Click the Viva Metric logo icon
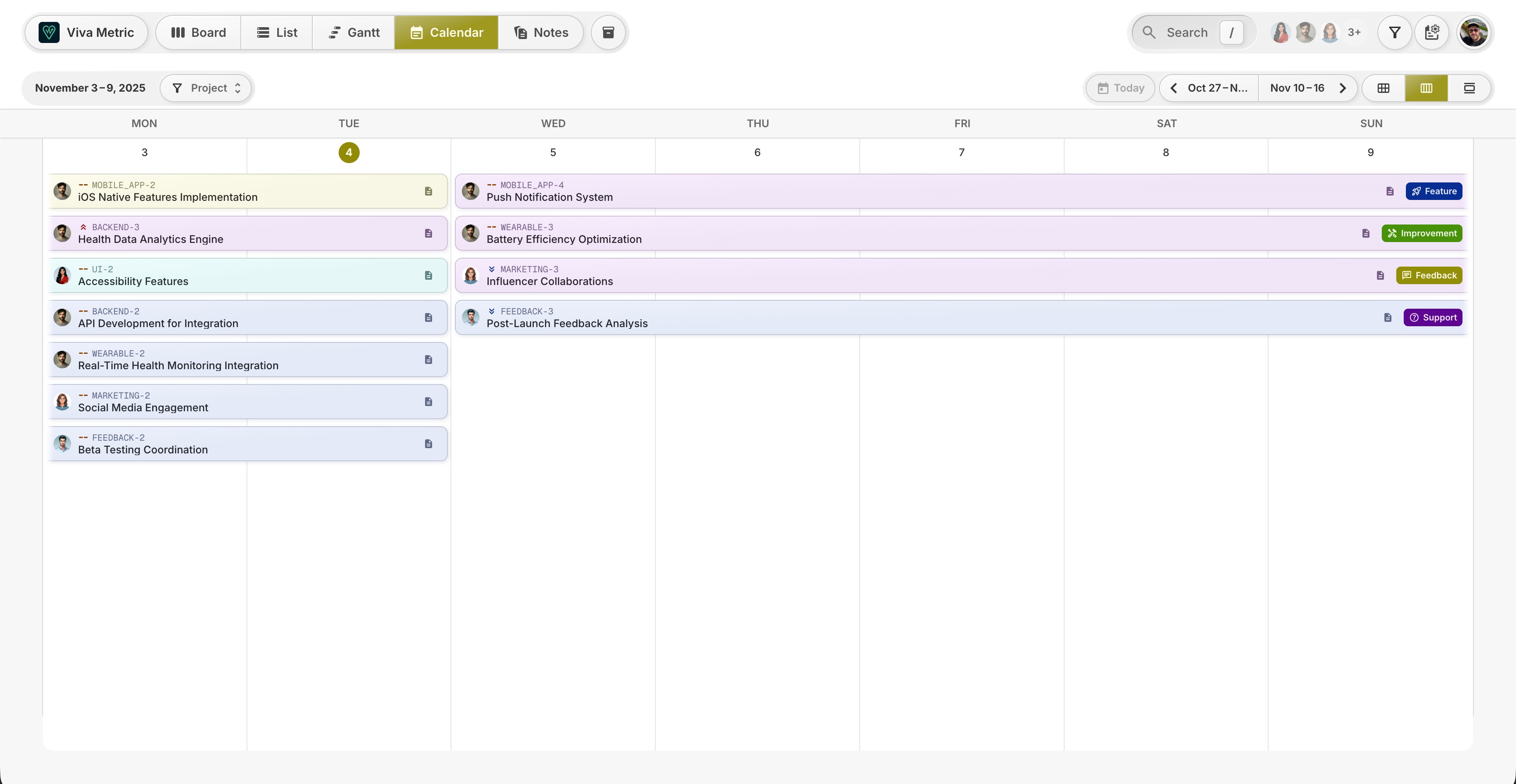 pyautogui.click(x=49, y=32)
